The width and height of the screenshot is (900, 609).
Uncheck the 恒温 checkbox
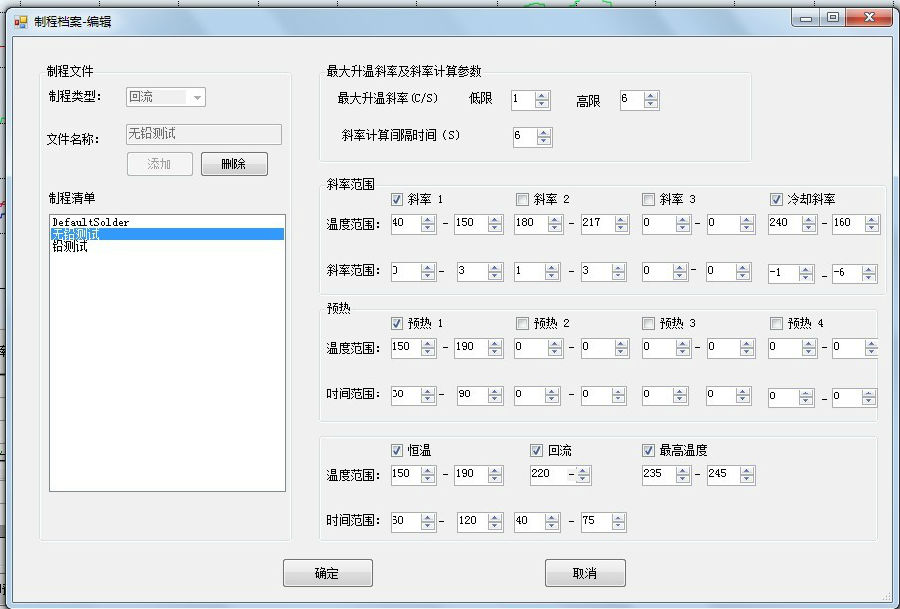point(397,450)
